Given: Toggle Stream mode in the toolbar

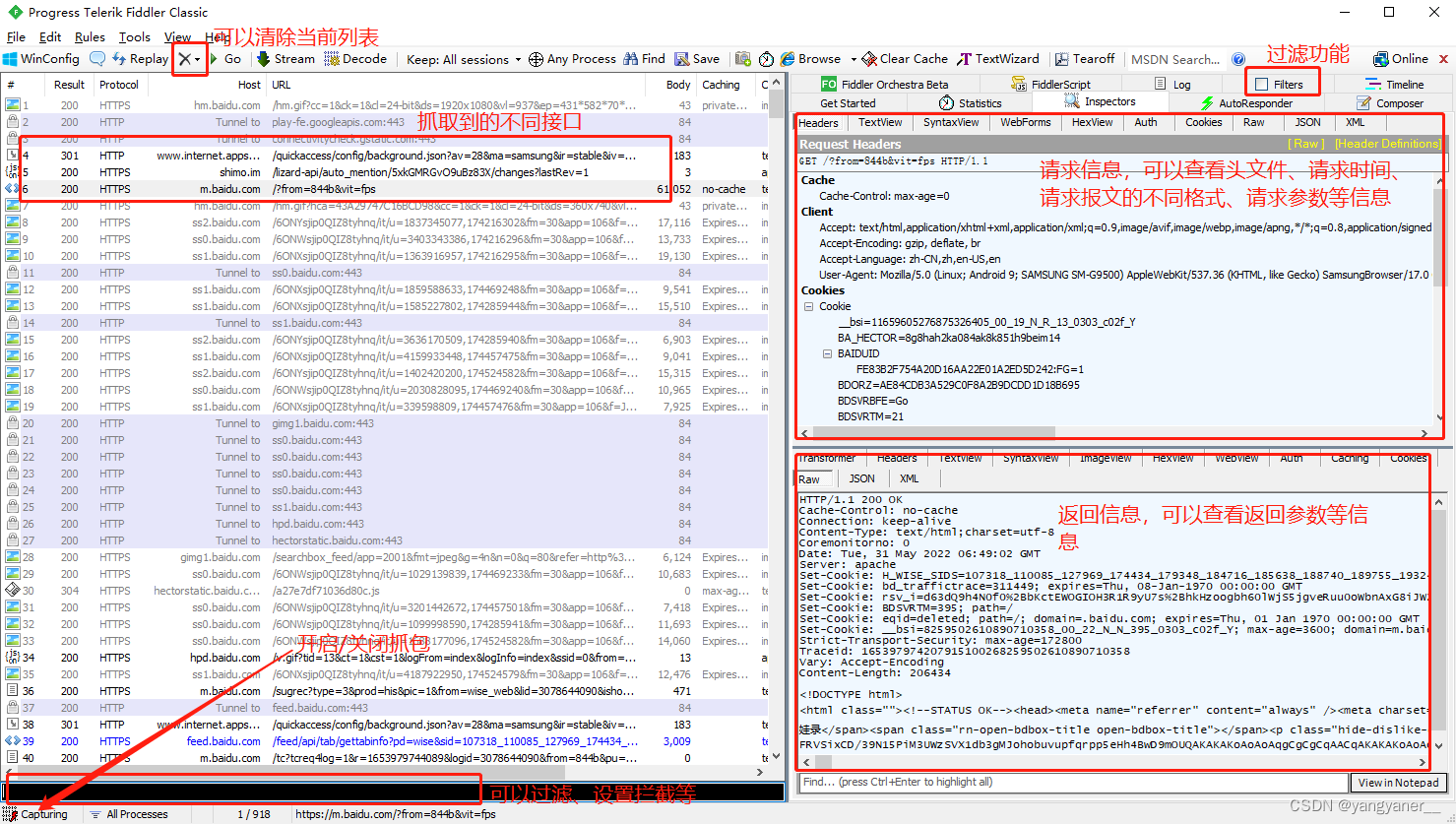Looking at the screenshot, I should coord(285,59).
